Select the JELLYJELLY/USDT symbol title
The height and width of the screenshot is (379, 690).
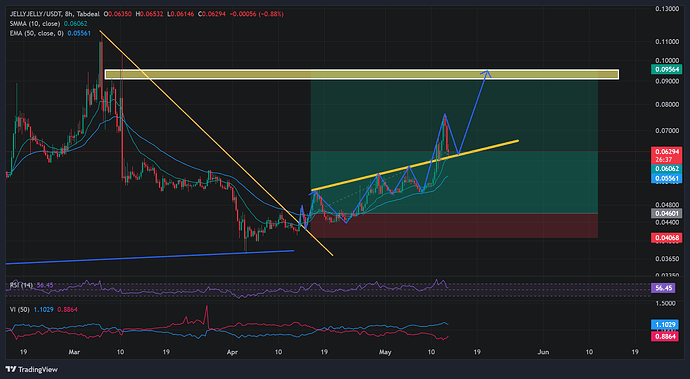pos(36,14)
